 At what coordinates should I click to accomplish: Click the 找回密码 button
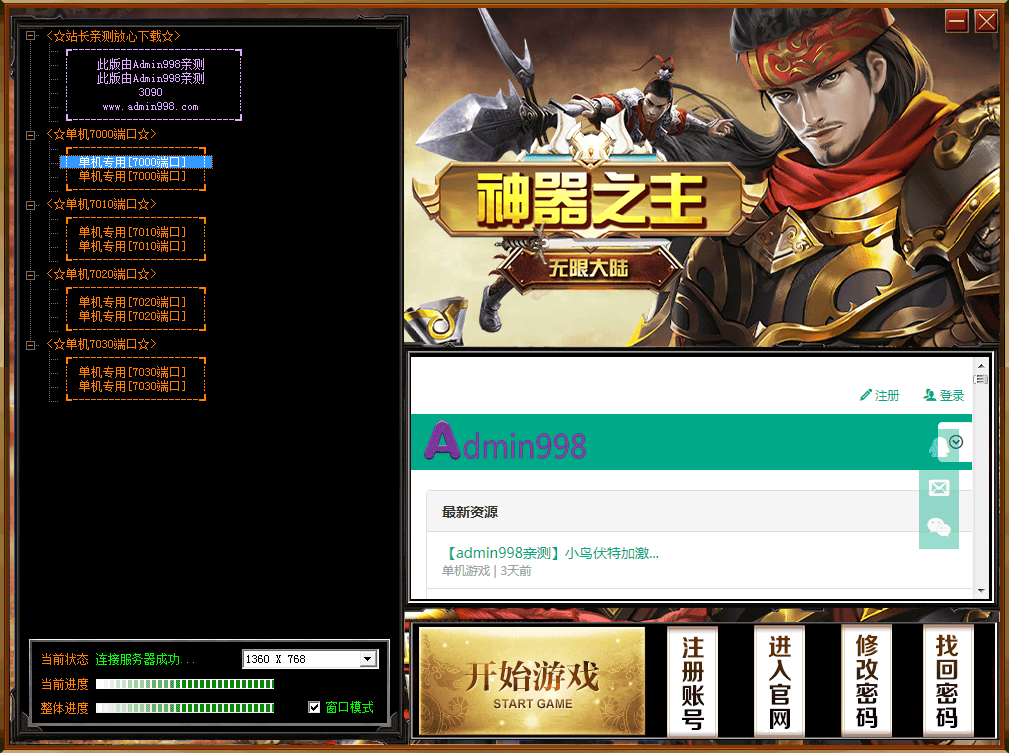click(x=947, y=682)
